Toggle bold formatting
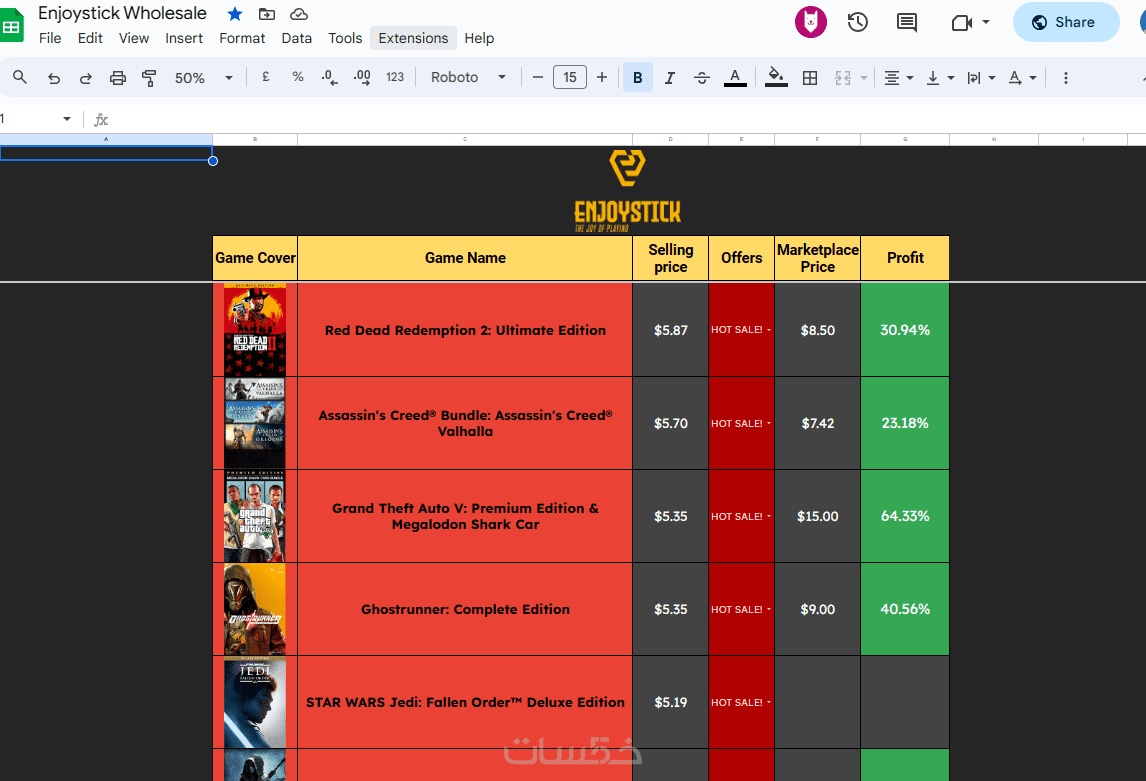The height and width of the screenshot is (781, 1146). tap(637, 77)
